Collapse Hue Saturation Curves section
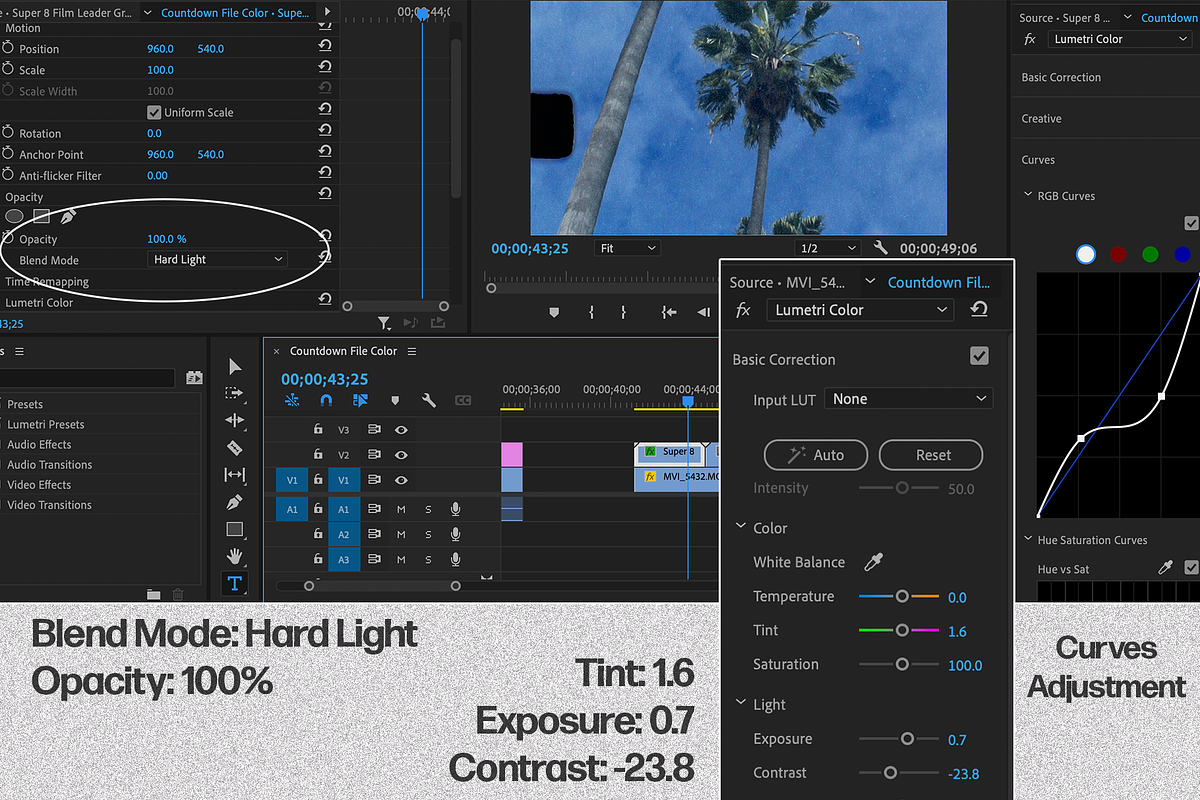 (x=1028, y=540)
